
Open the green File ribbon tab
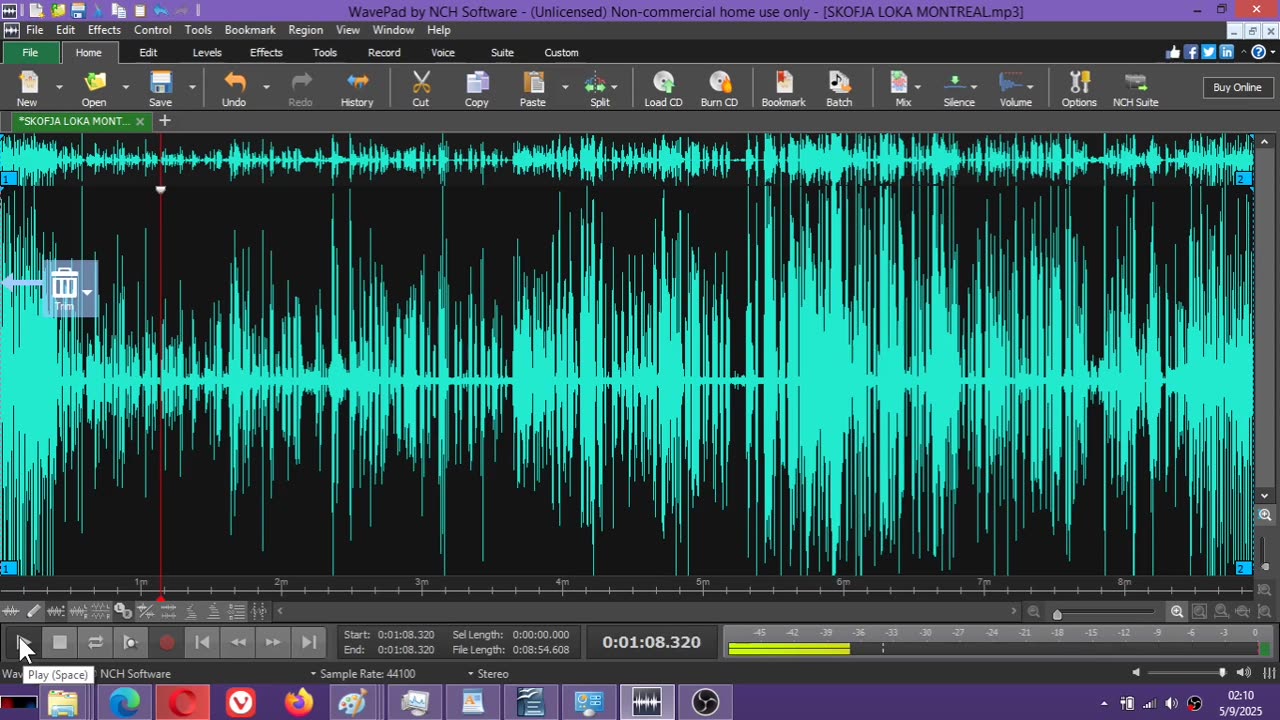(x=30, y=52)
